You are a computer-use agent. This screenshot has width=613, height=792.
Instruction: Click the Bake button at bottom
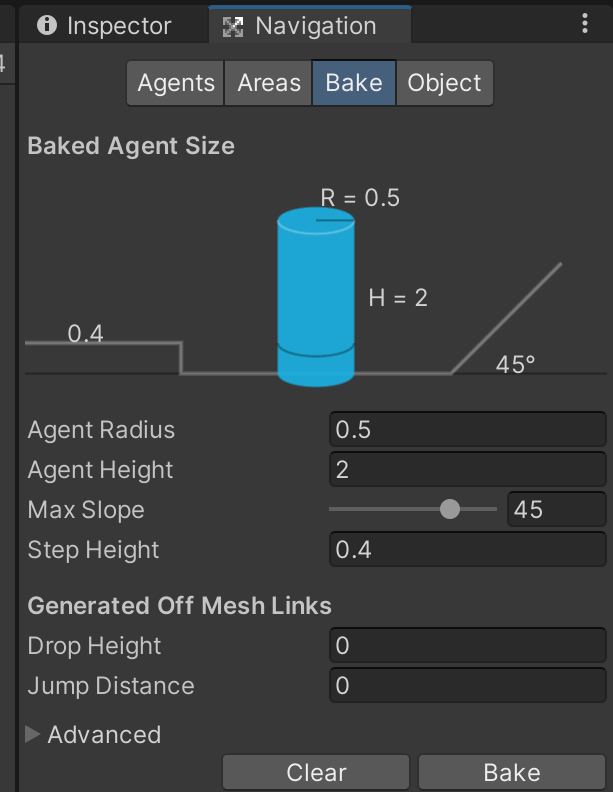point(512,772)
